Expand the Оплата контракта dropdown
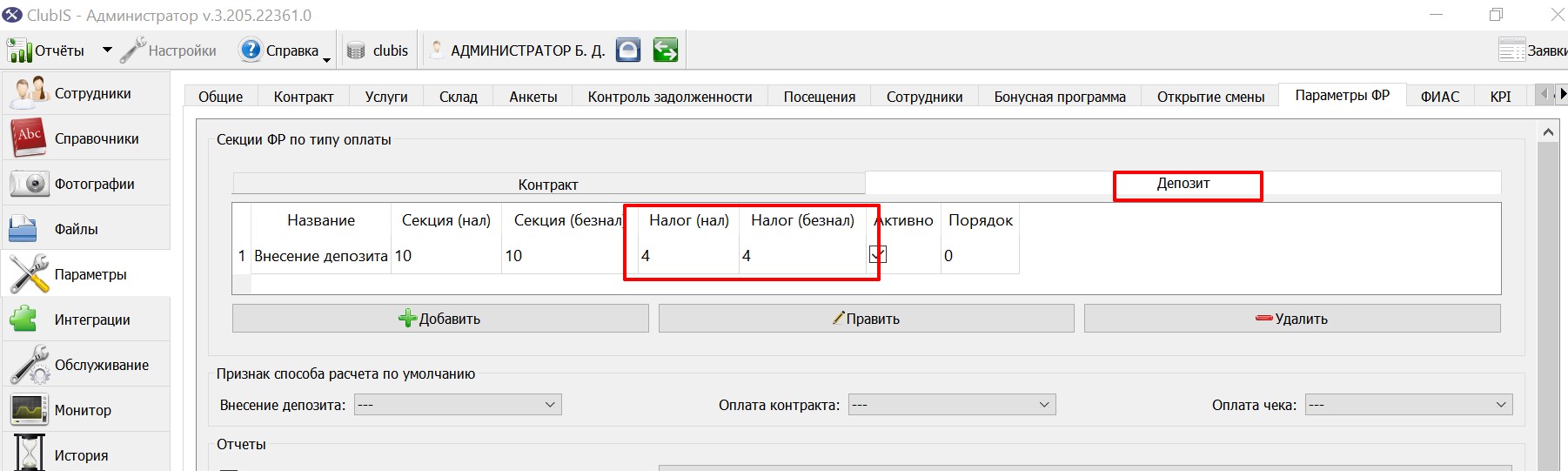Screen dimensions: 1568x471 coord(952,405)
